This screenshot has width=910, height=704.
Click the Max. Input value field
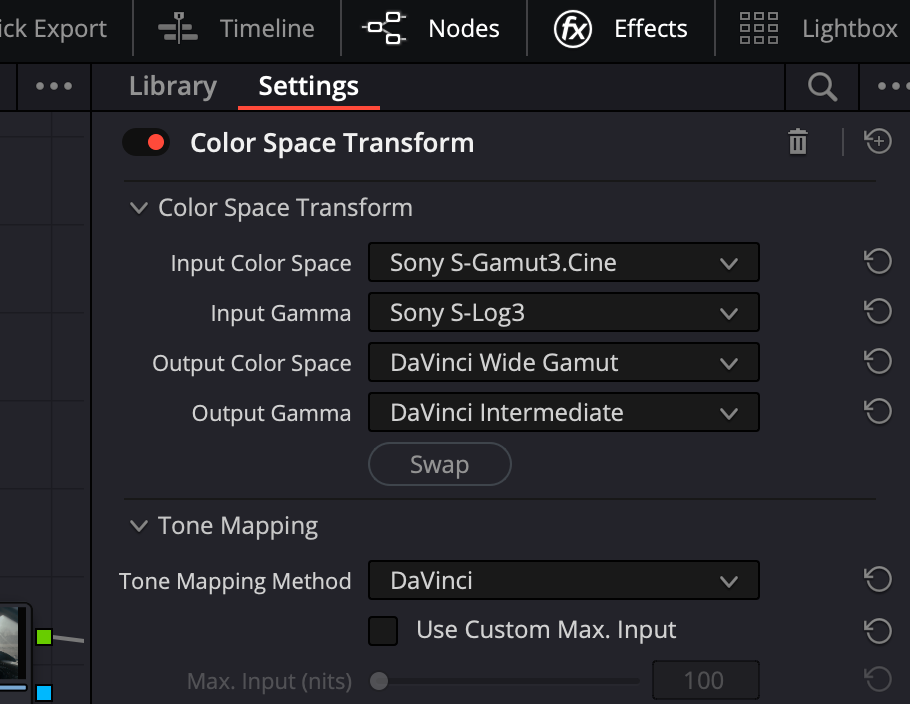[703, 682]
